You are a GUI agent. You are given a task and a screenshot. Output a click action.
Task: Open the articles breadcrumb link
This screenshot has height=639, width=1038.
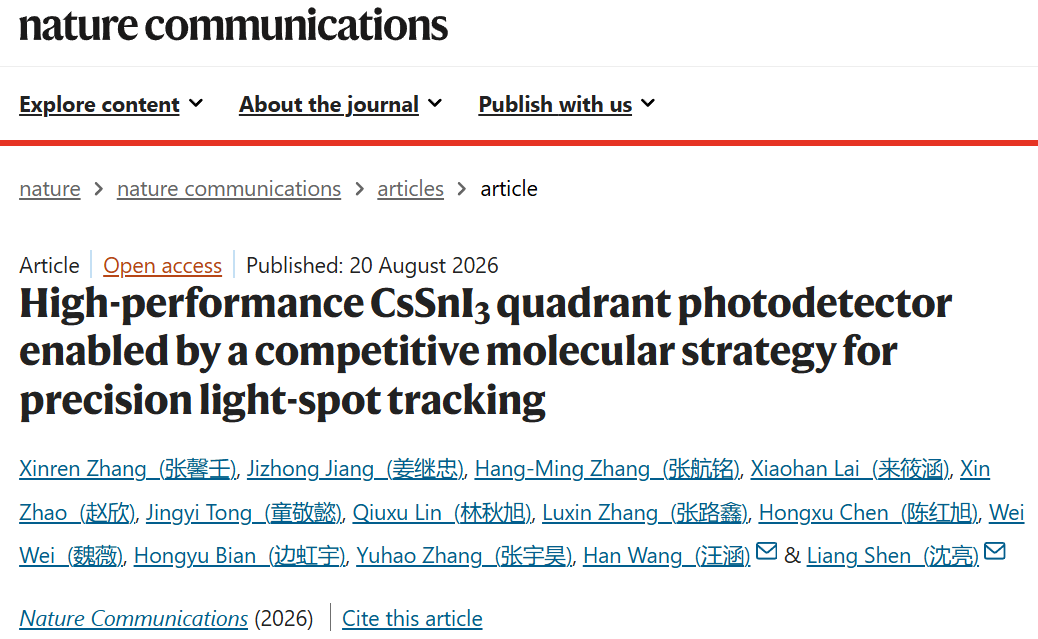coord(410,189)
